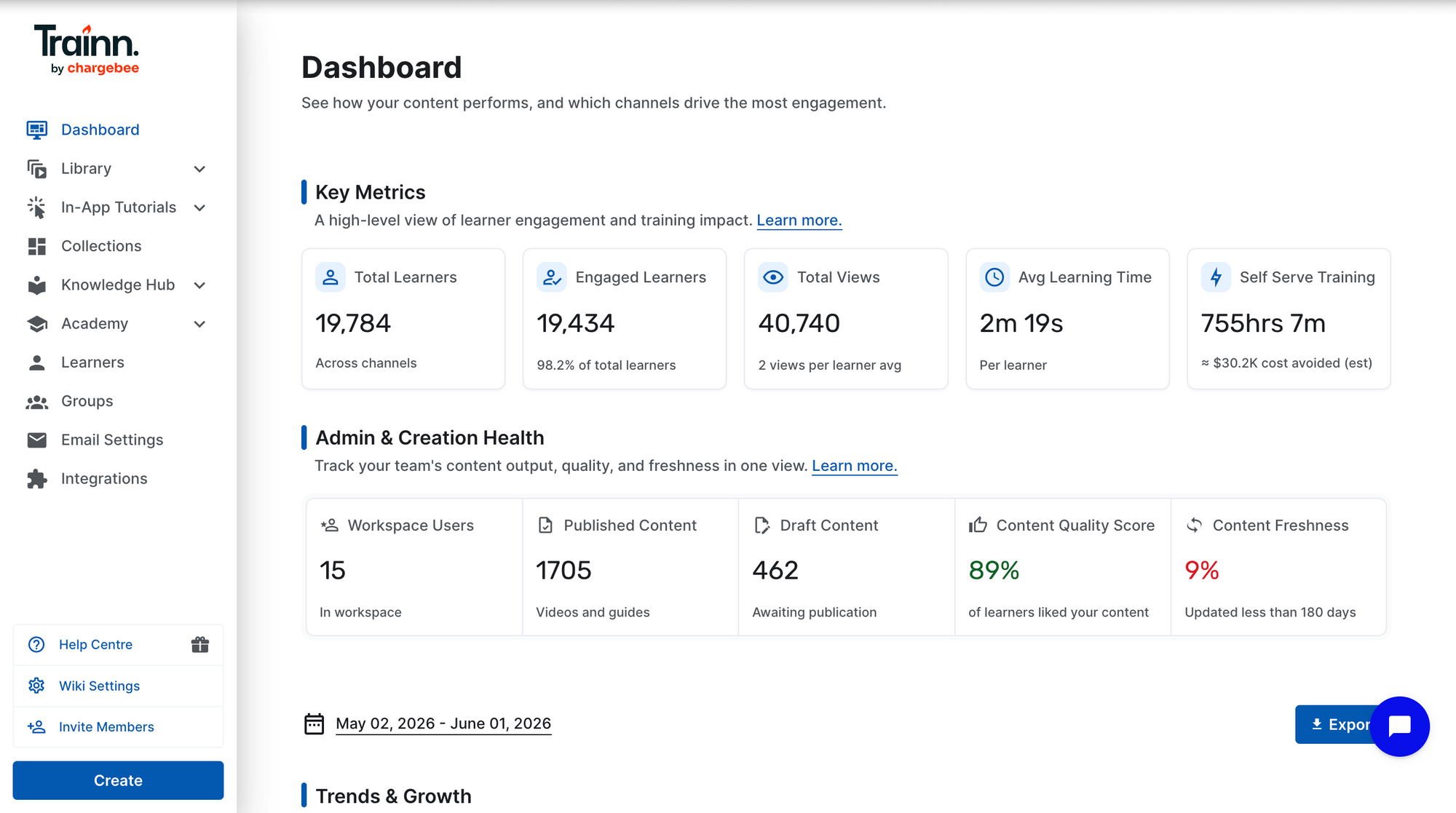This screenshot has height=813, width=1456.
Task: Expand the In-App Tutorials chevron
Action: 200,207
